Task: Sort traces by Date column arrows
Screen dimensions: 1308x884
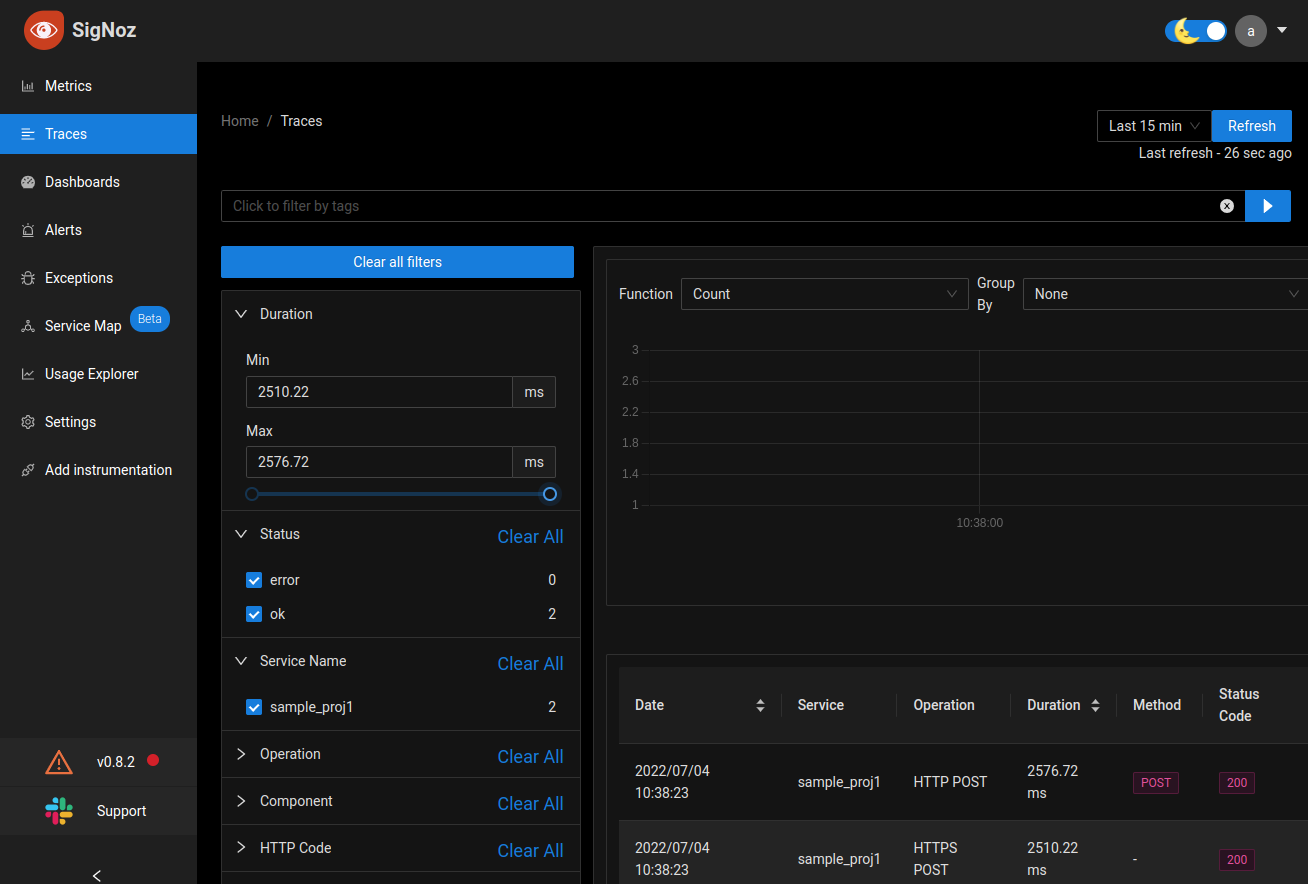Action: [760, 706]
